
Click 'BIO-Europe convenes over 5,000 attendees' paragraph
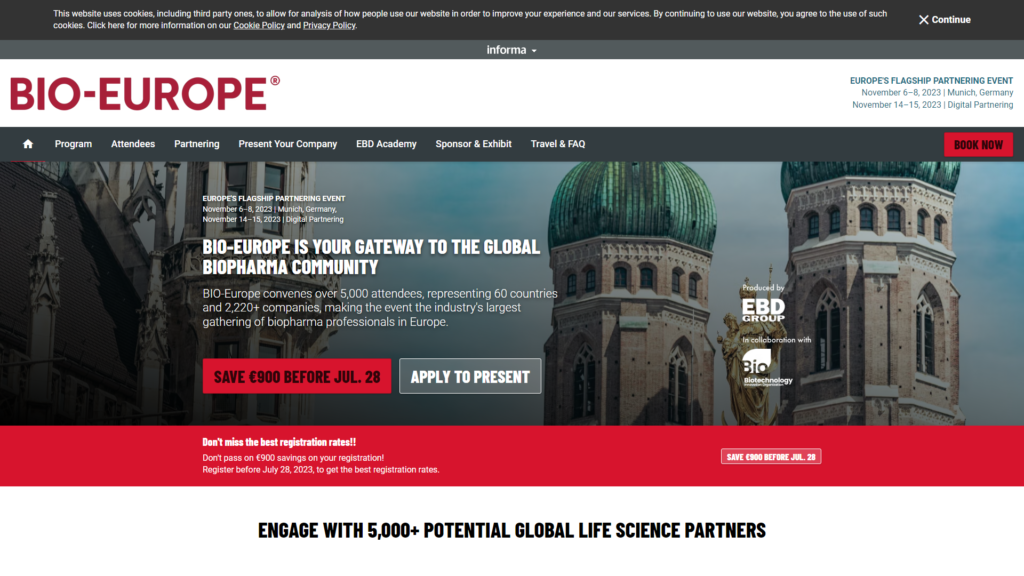point(380,308)
